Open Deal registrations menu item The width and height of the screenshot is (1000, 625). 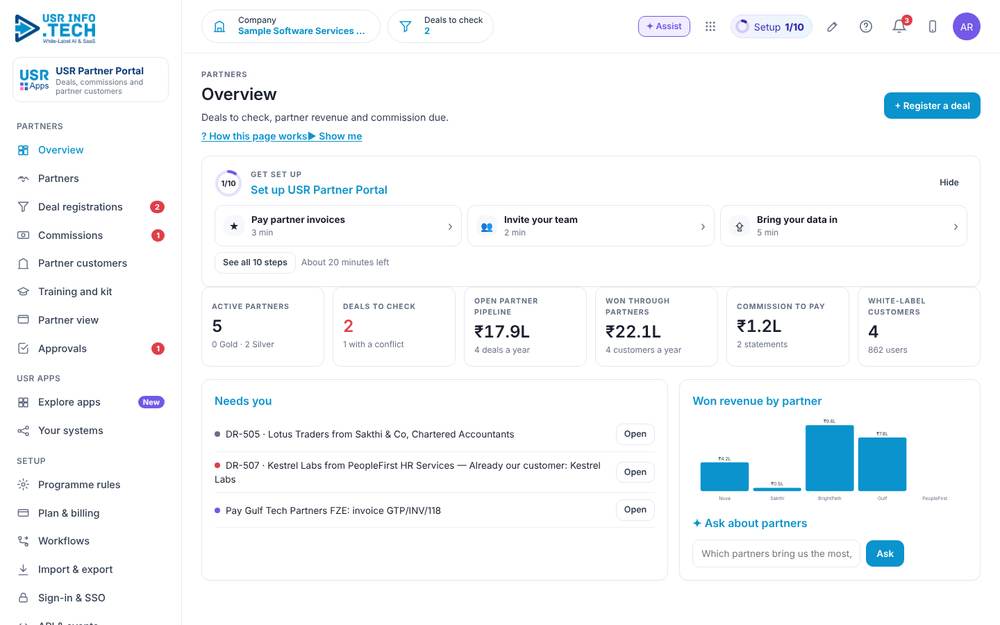click(x=91, y=207)
